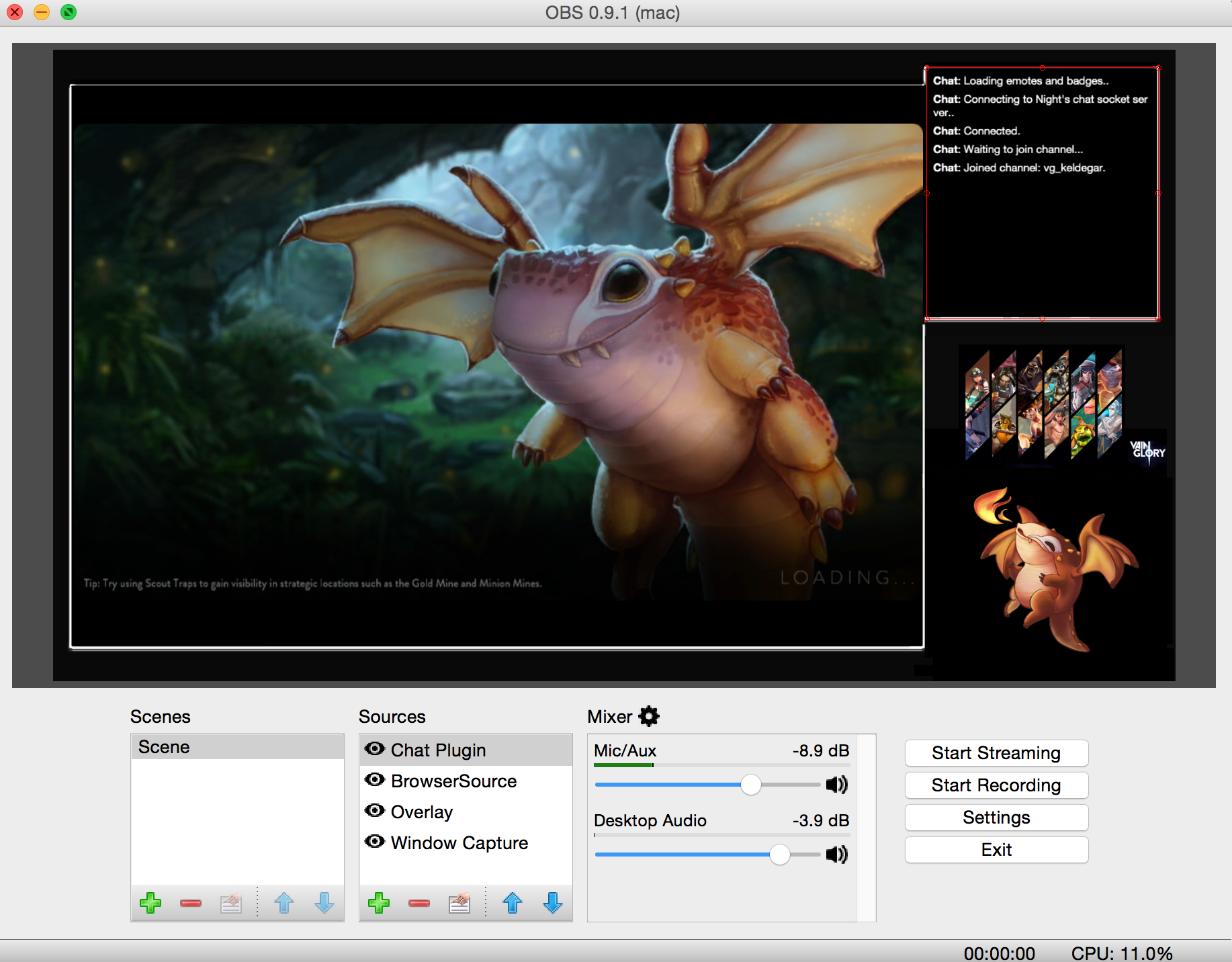1232x962 pixels.
Task: Select the chat overlay in preview
Action: tap(1042, 193)
